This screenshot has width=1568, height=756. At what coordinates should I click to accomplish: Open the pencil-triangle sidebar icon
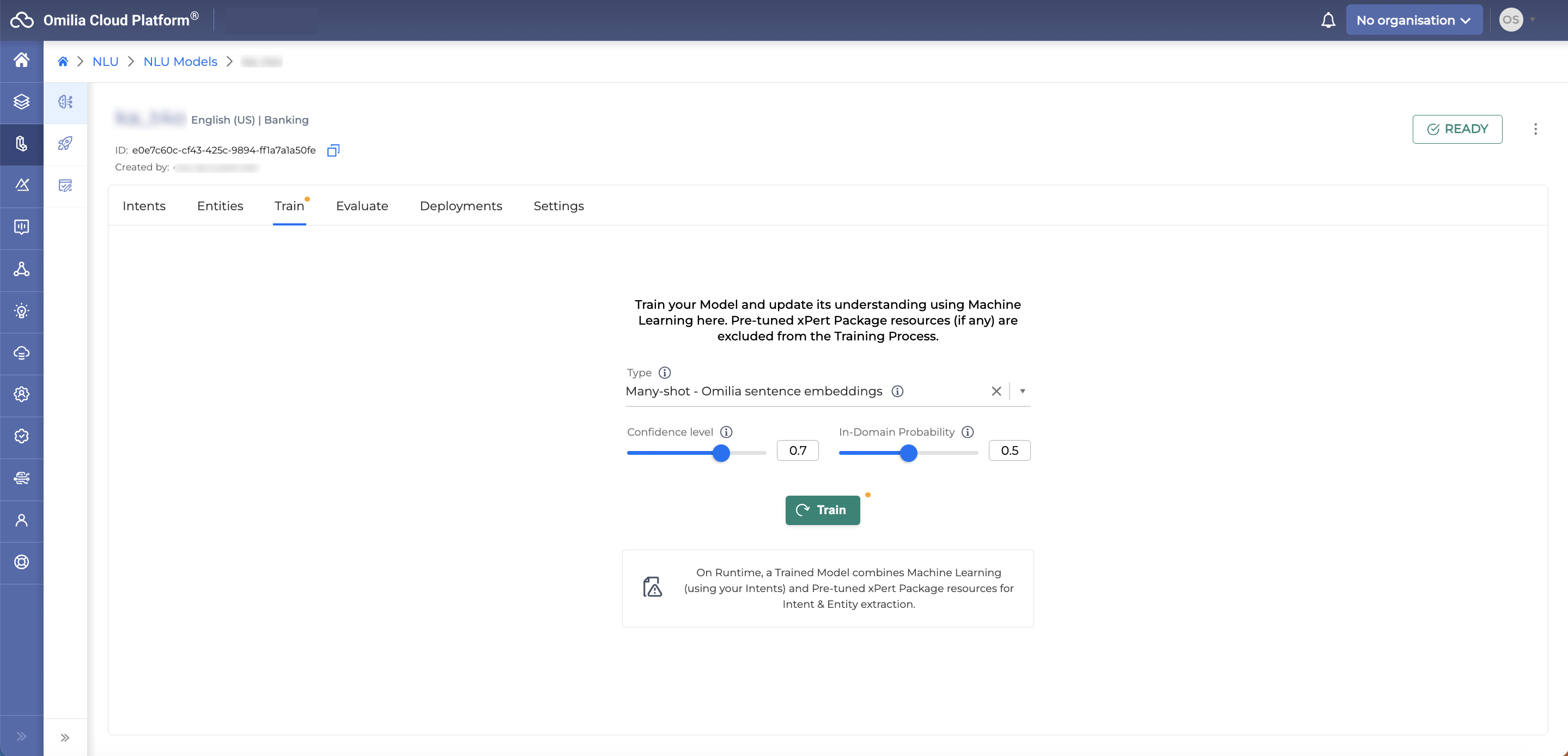pyautogui.click(x=22, y=185)
